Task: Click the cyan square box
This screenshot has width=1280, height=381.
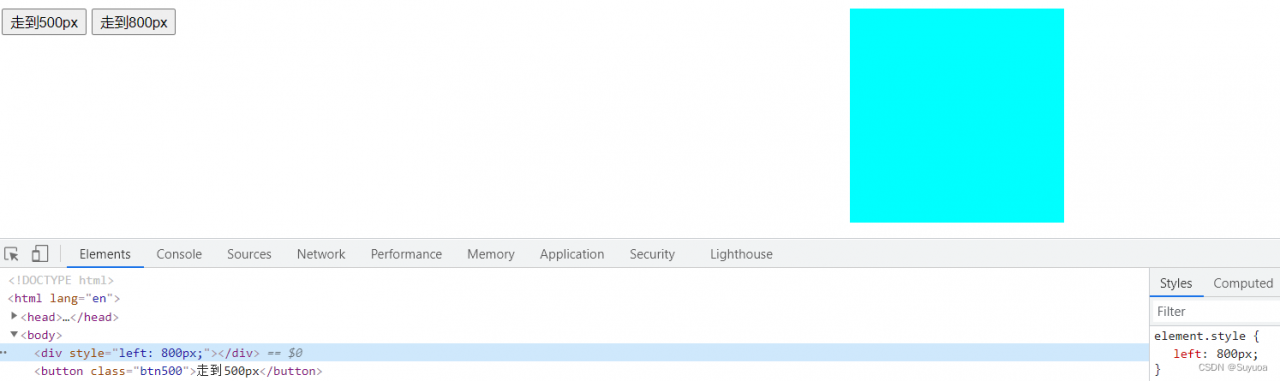Action: coord(957,115)
